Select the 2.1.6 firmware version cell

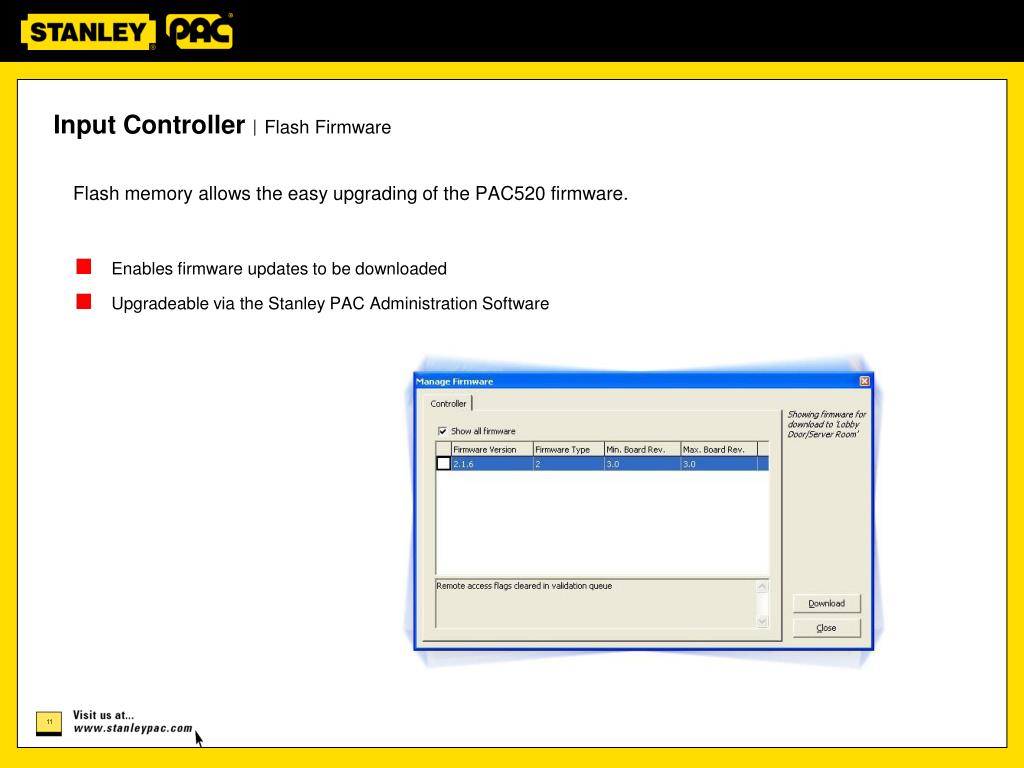point(492,464)
